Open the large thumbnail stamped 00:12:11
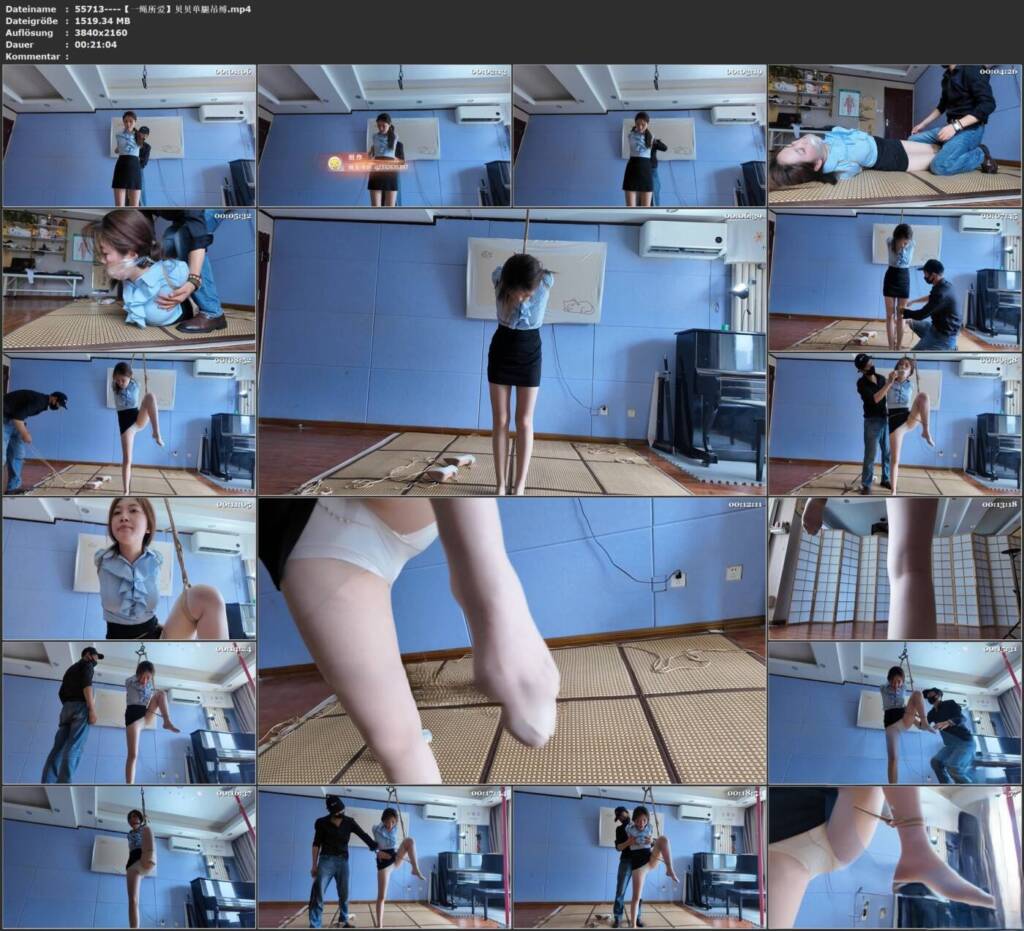The image size is (1024, 931). coord(512,640)
